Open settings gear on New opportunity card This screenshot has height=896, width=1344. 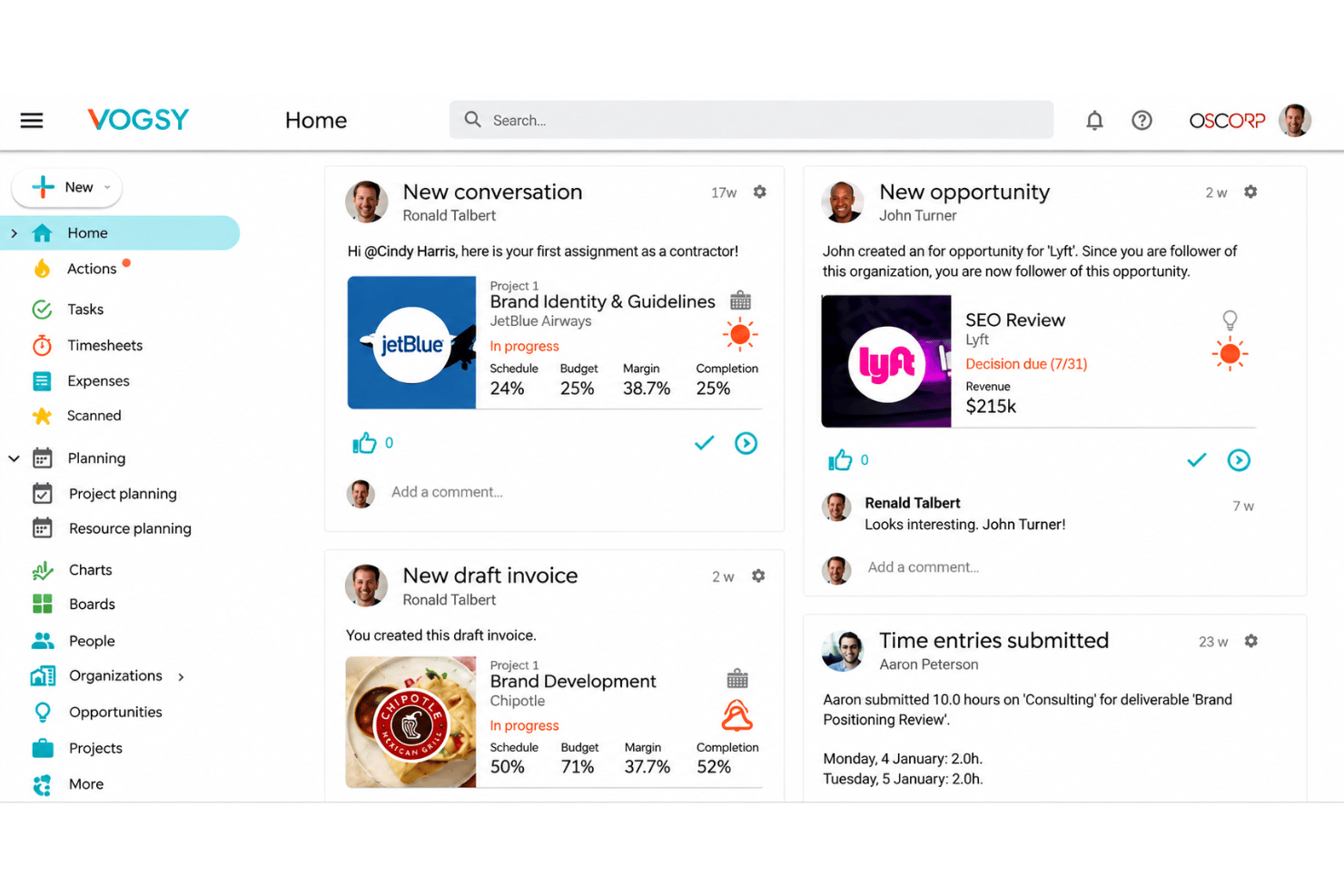(1250, 192)
